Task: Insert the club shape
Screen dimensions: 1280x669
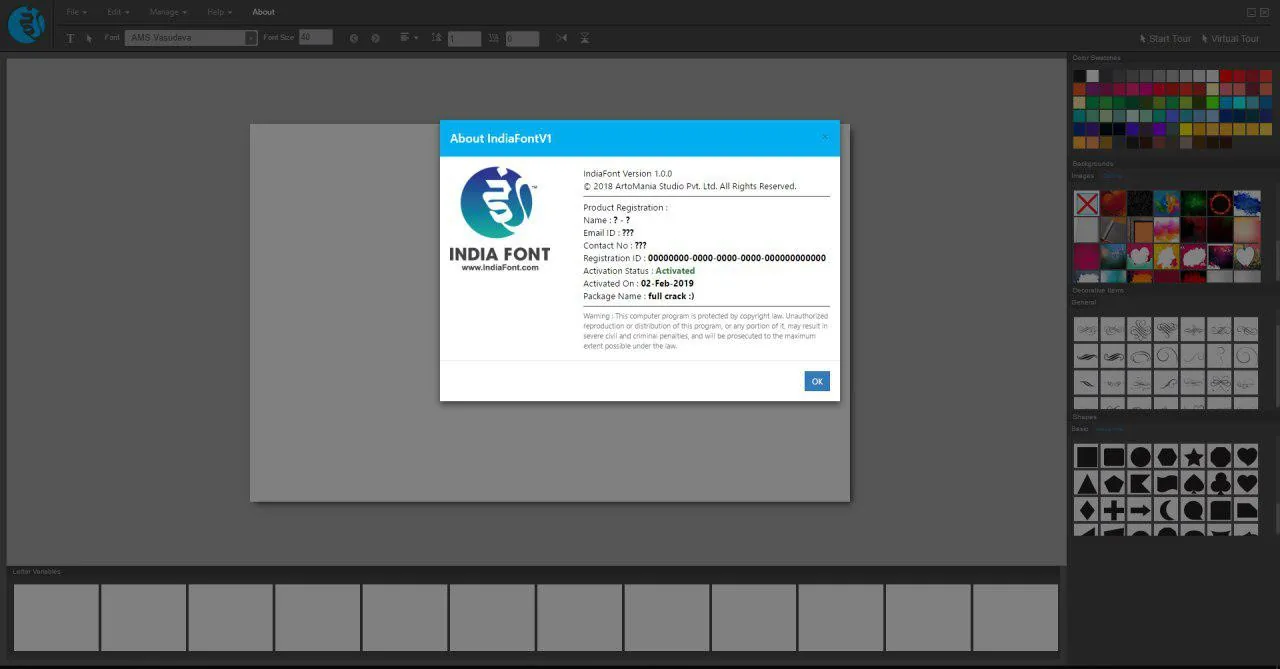Action: (1220, 484)
